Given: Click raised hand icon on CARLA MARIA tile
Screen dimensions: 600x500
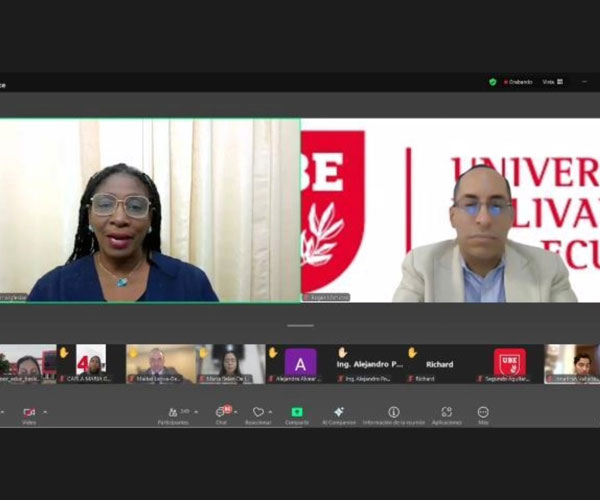Looking at the screenshot, I should click(64, 352).
